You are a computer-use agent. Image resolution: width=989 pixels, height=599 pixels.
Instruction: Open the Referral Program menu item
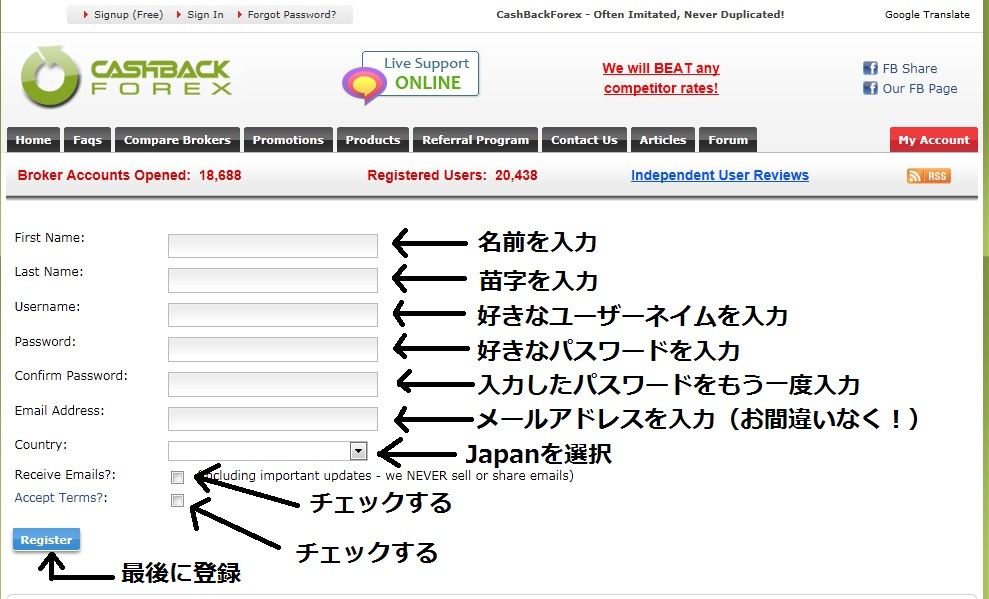click(x=476, y=140)
